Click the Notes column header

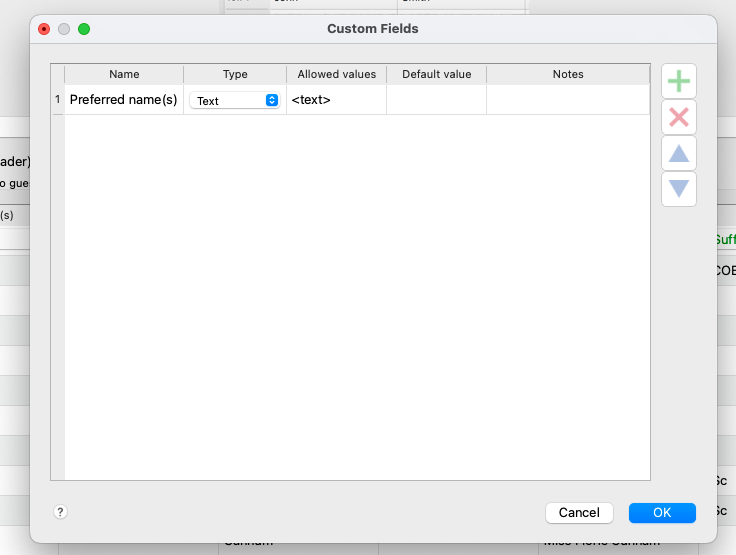coord(568,74)
